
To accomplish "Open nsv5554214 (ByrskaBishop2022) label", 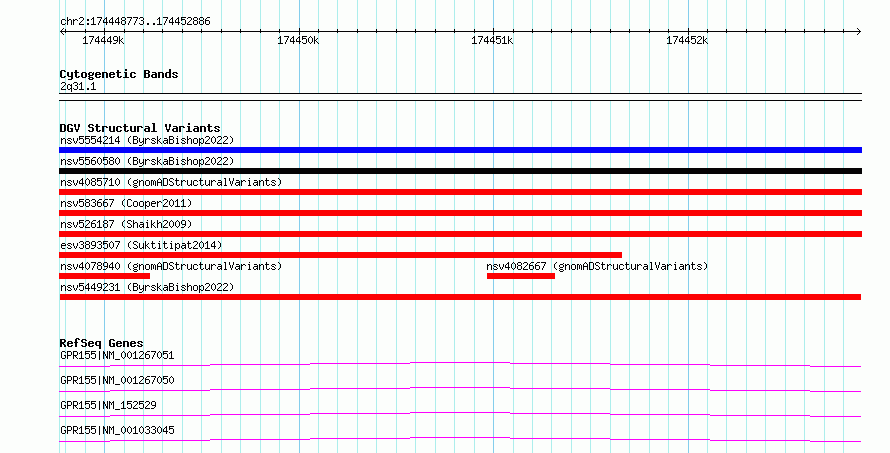I will pyautogui.click(x=147, y=140).
